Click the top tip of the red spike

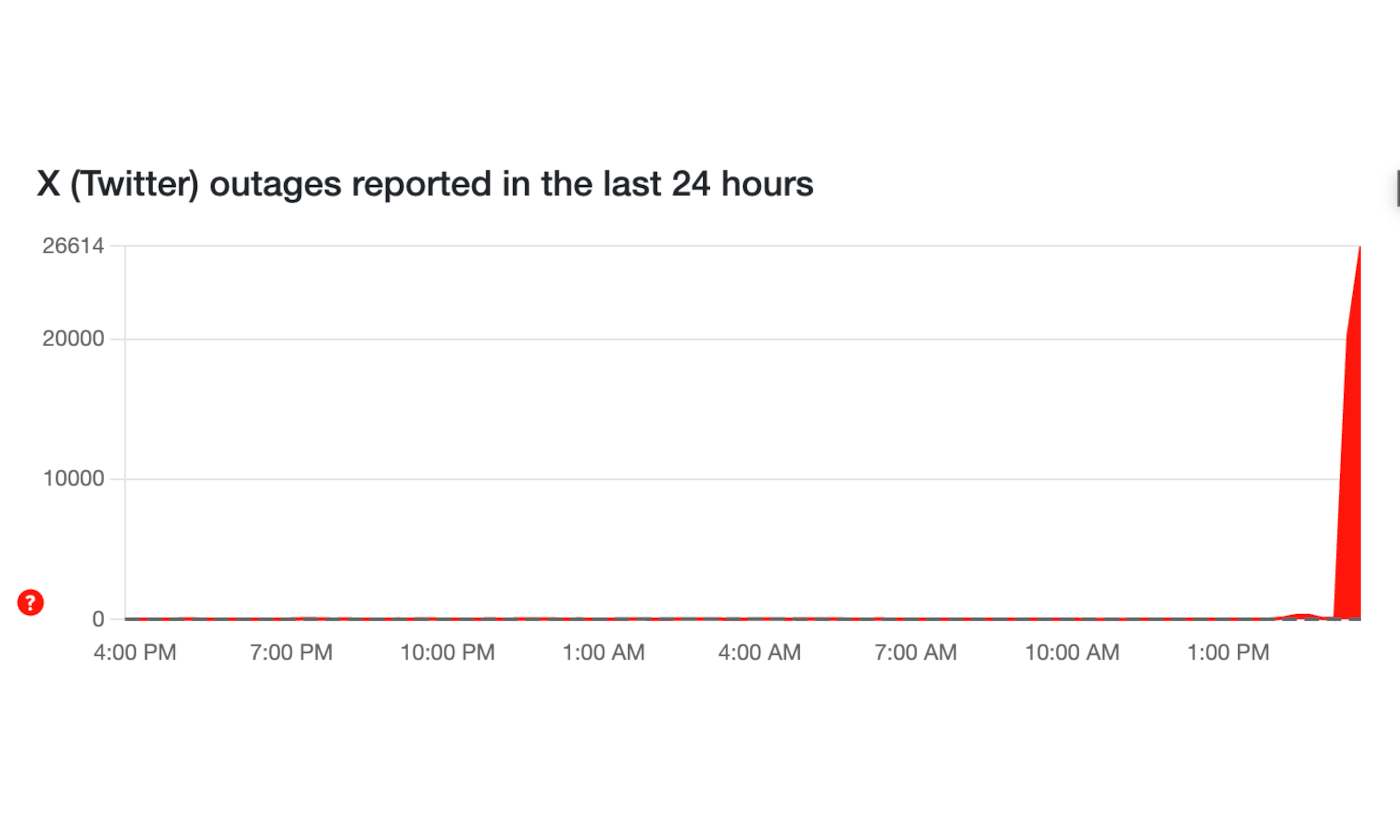[x=1360, y=248]
